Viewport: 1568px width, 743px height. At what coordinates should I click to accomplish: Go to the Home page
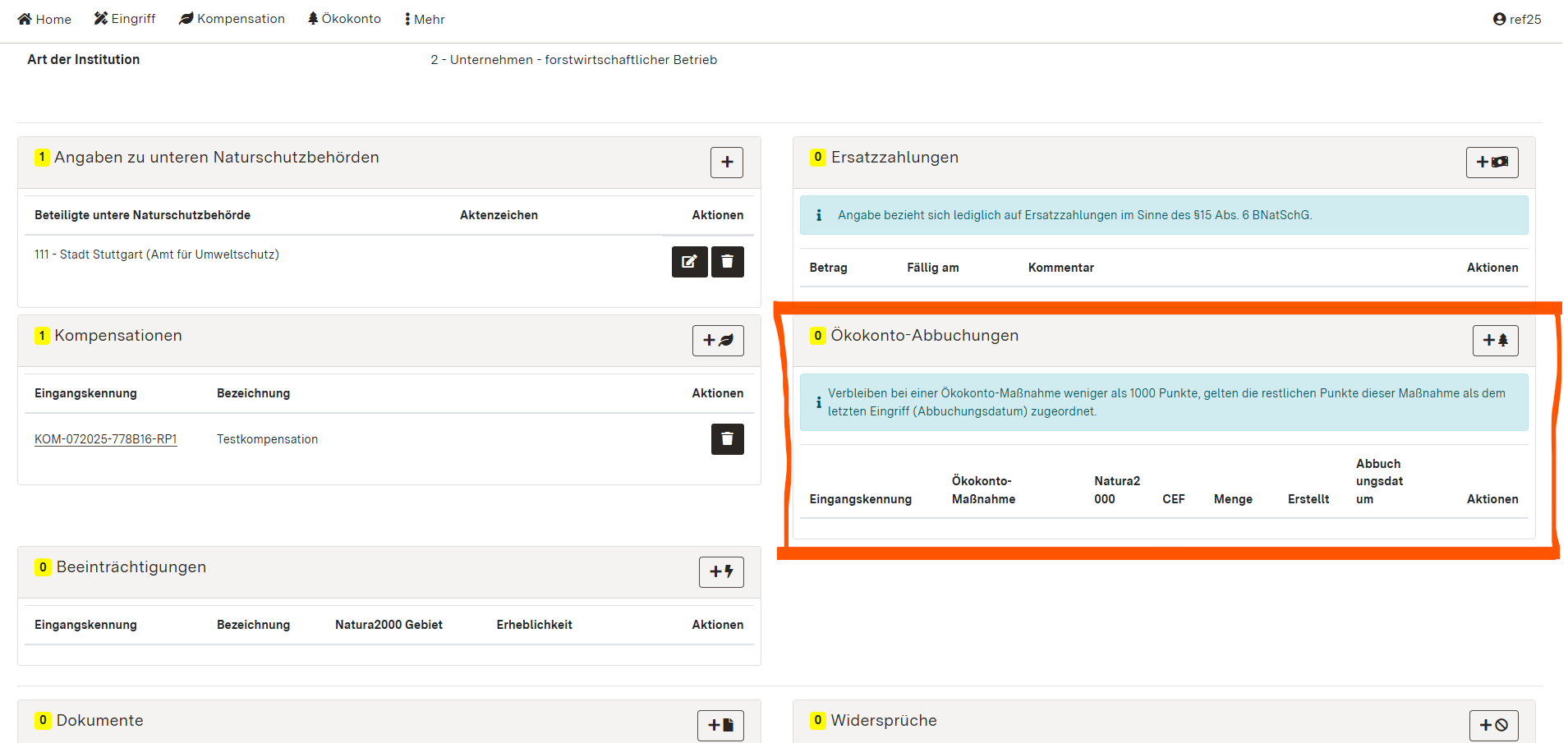click(x=44, y=19)
